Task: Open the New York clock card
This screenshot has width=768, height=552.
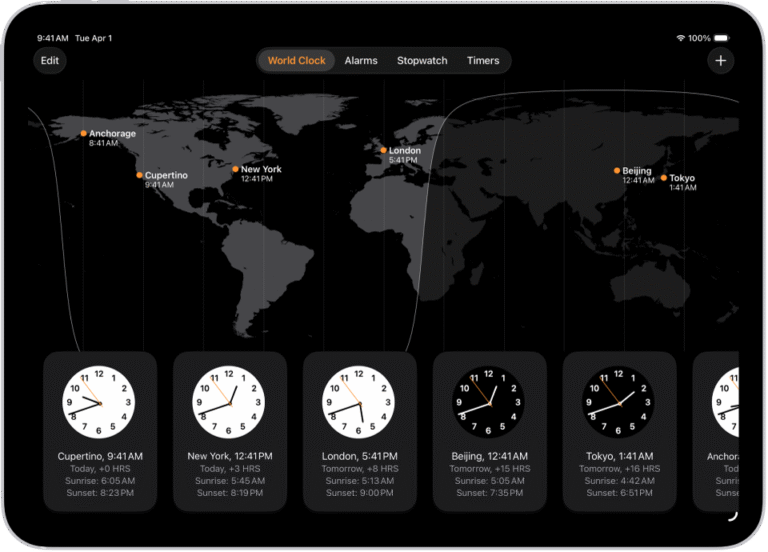Action: coord(230,431)
